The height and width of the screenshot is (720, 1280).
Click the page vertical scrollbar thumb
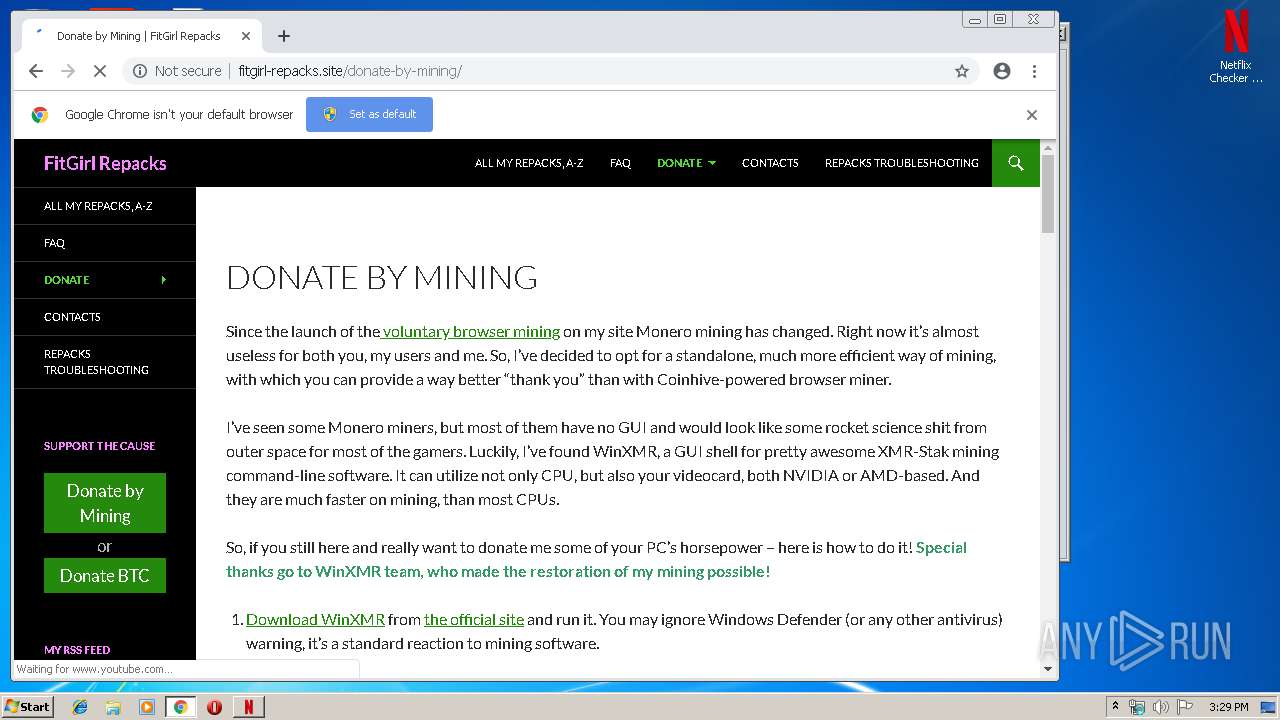[1048, 195]
